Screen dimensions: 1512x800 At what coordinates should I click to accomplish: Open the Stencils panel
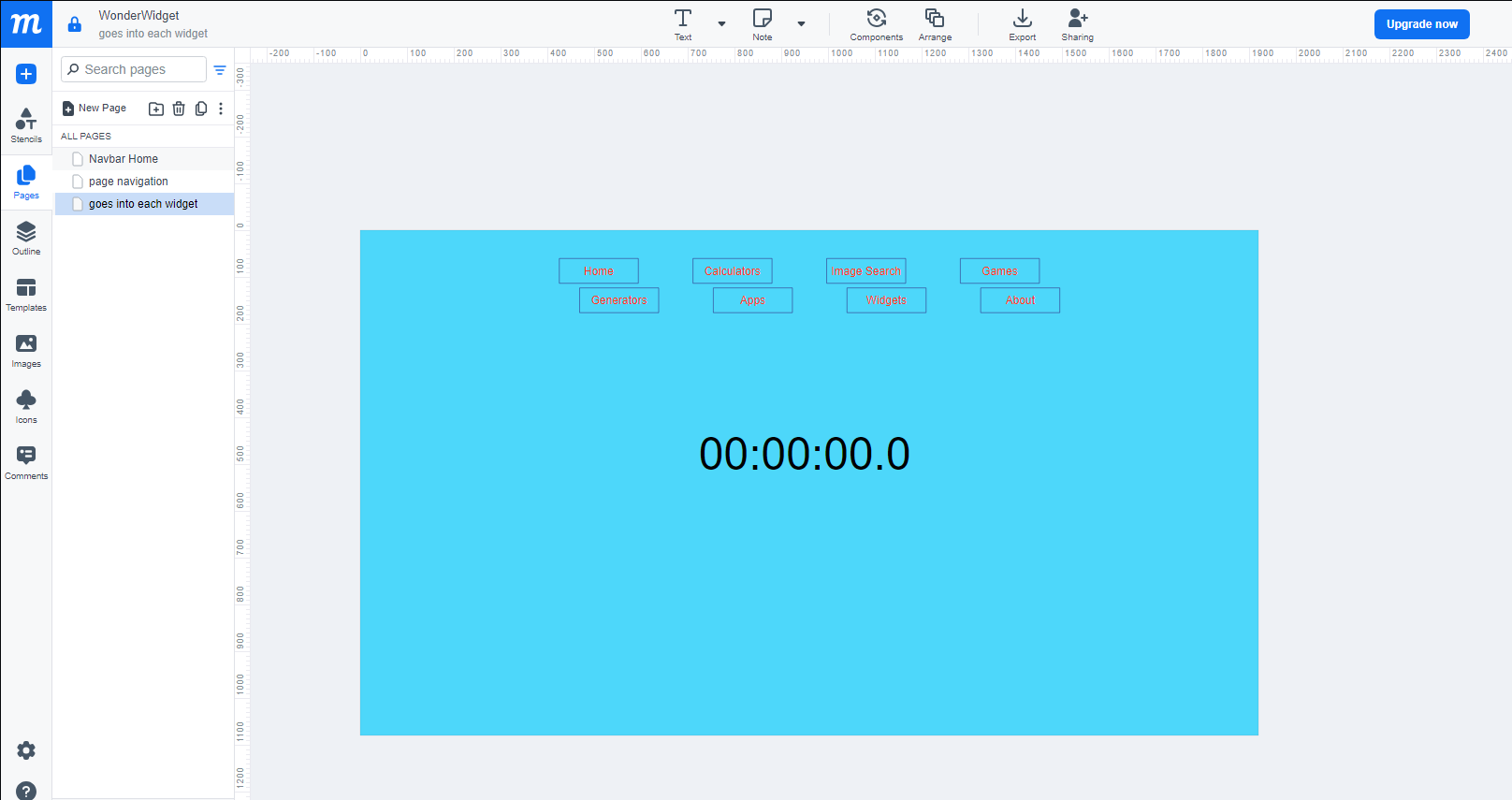(x=26, y=125)
